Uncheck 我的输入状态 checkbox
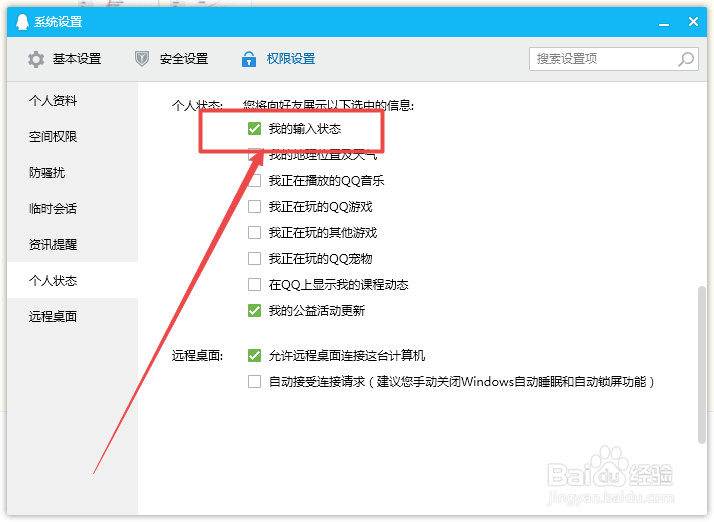The width and height of the screenshot is (714, 522). click(x=254, y=129)
